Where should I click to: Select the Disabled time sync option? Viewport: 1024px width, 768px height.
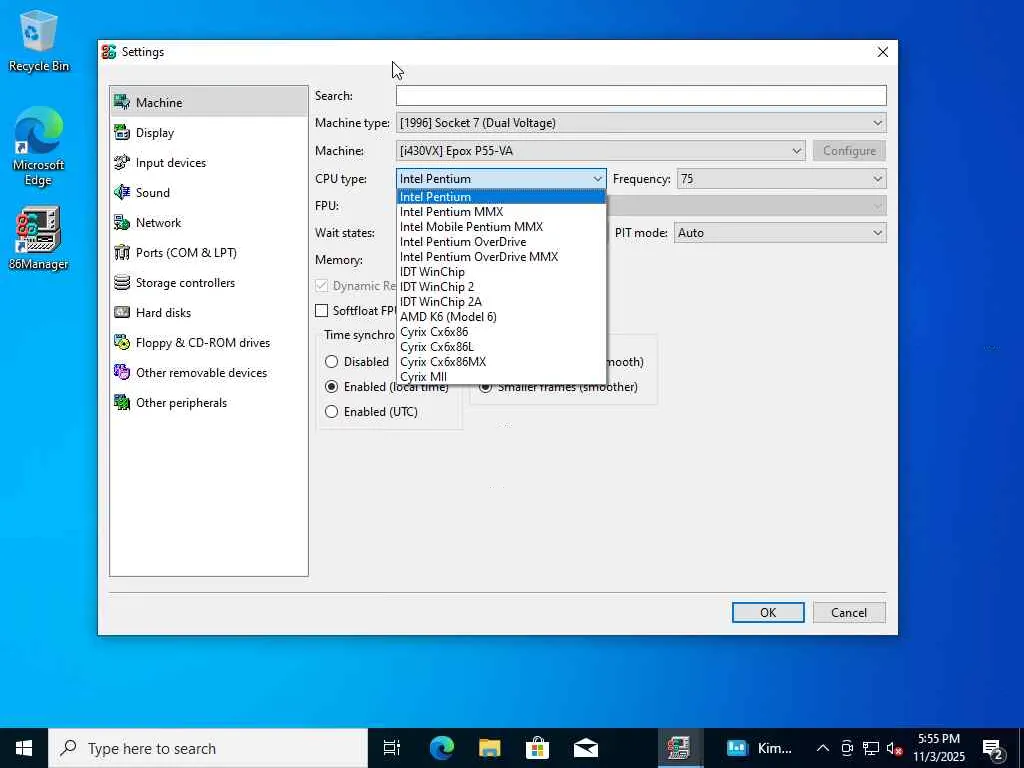[x=332, y=362]
